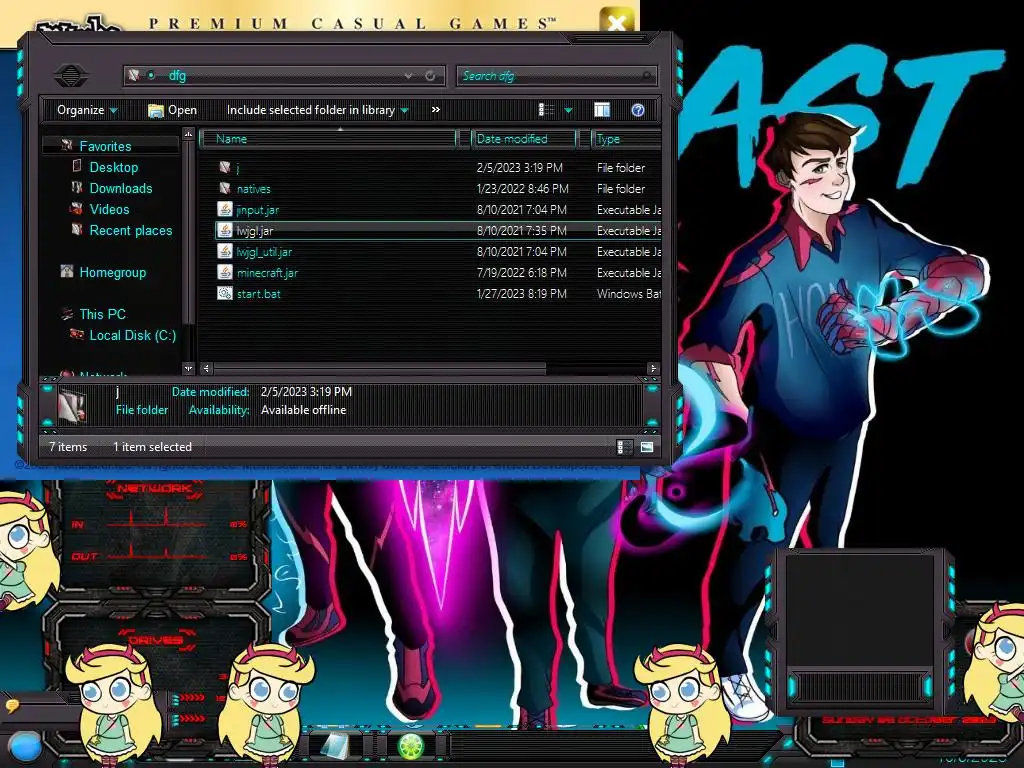
Task: Click the jinput.jar Java icon
Action: 225,210
